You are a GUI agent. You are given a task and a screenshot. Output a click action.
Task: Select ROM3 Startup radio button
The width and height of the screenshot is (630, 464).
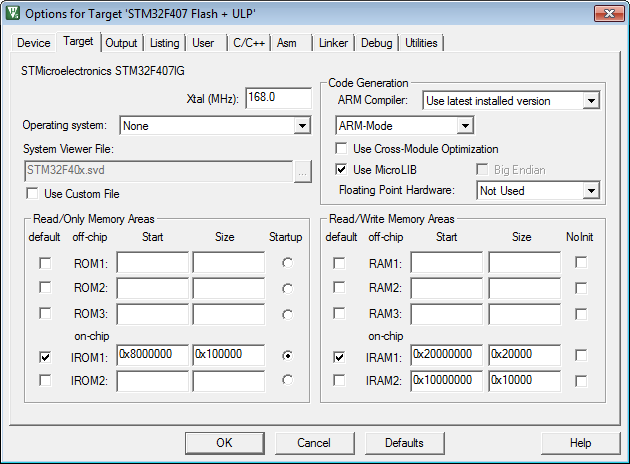click(x=287, y=314)
